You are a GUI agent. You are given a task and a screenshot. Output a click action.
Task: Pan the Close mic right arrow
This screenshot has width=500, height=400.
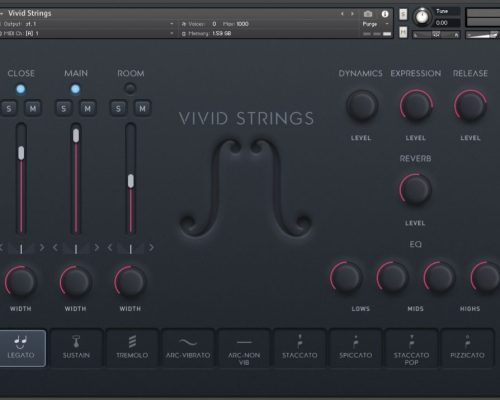[42, 247]
